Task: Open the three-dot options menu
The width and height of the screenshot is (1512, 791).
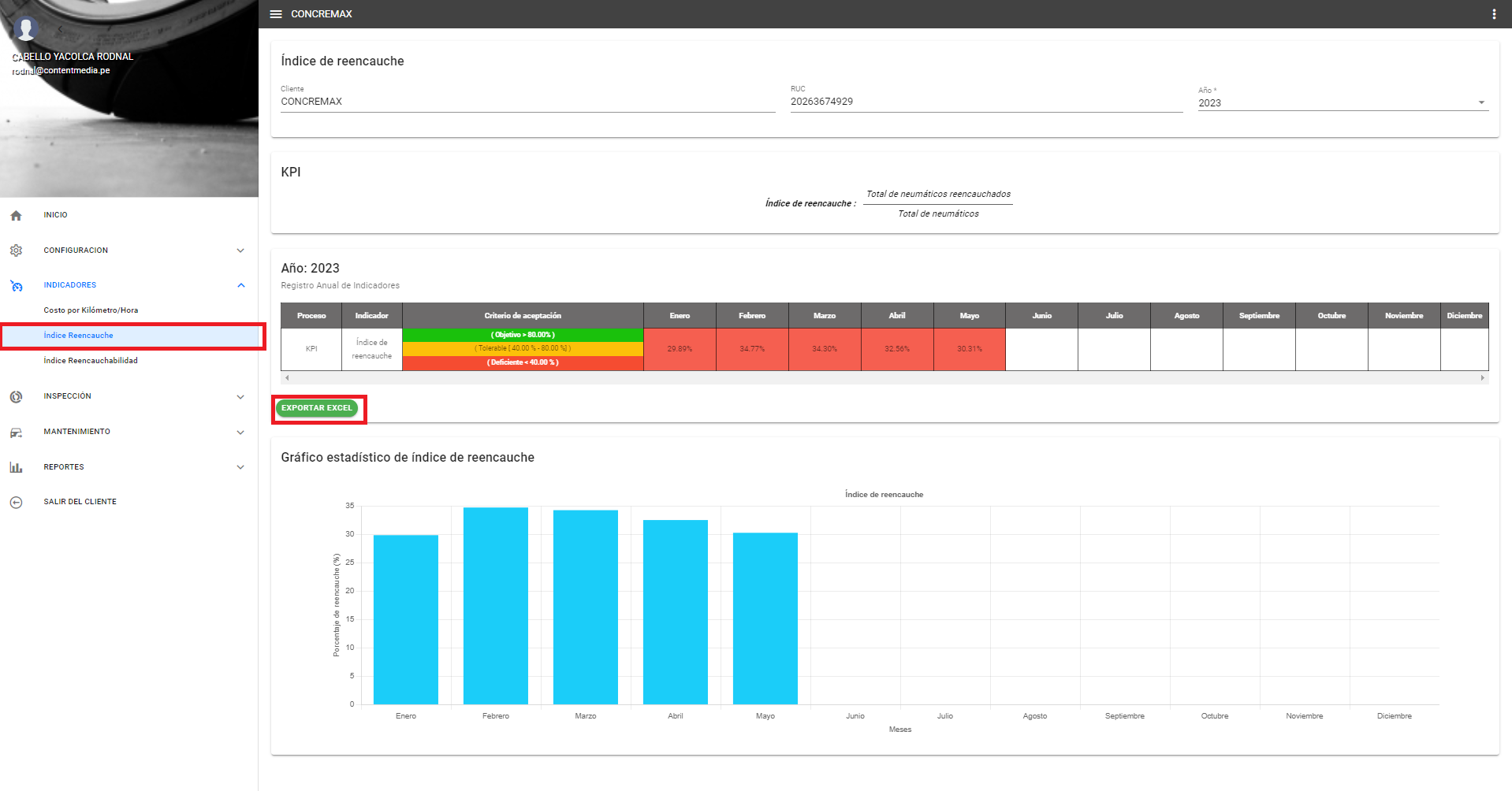Action: coord(1493,14)
